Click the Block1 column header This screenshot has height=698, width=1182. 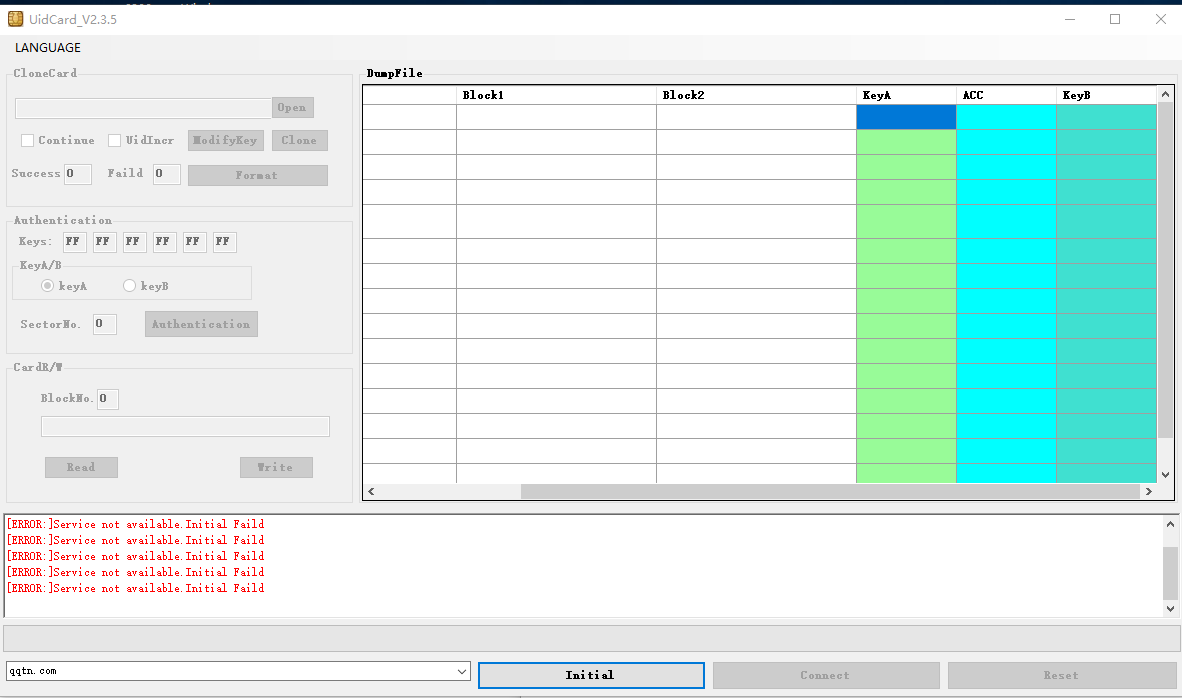556,95
